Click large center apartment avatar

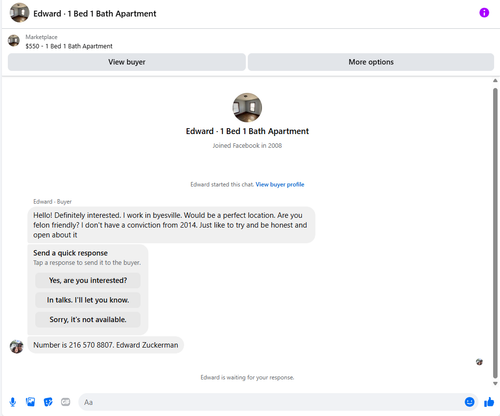click(x=247, y=108)
